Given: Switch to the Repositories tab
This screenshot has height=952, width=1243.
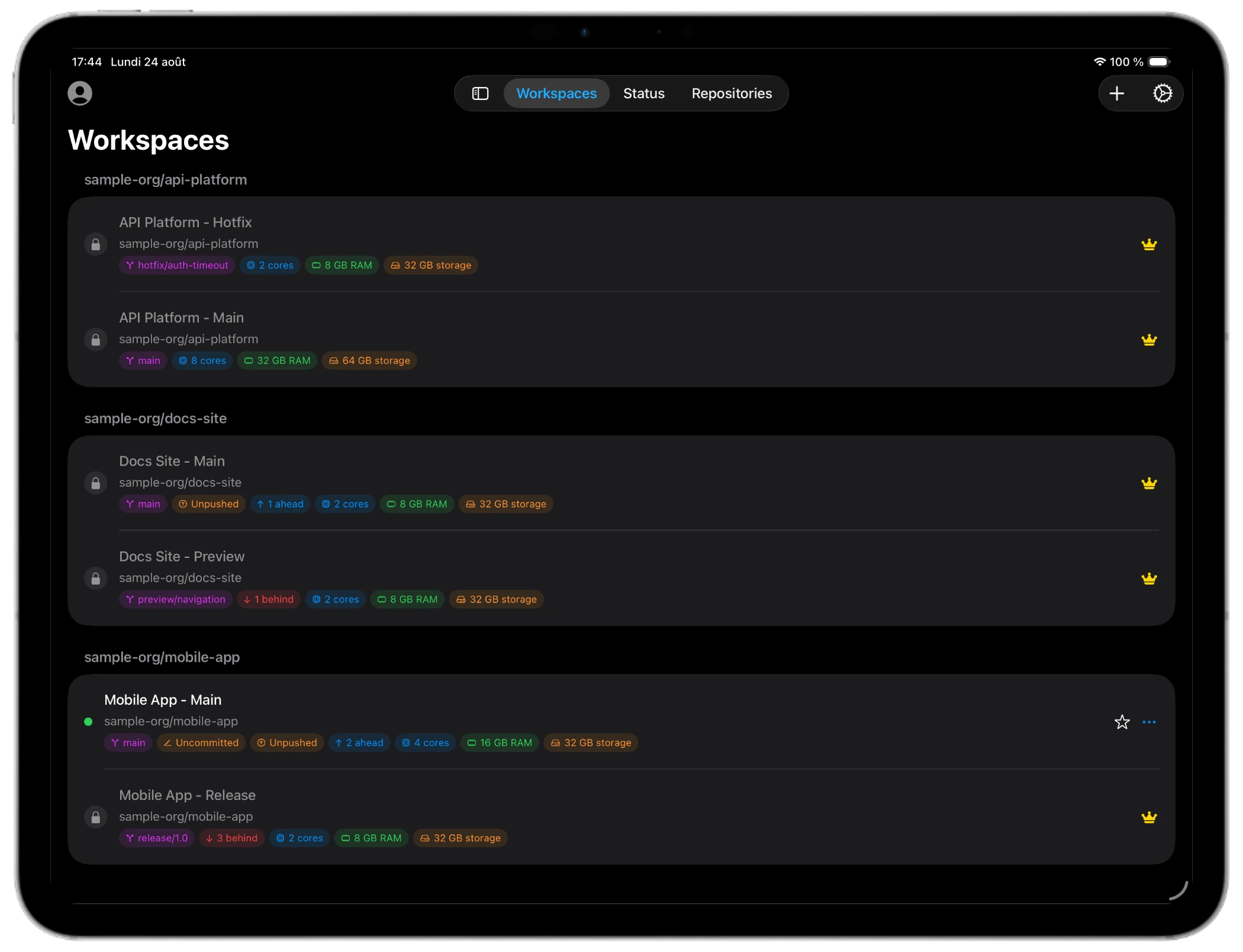Looking at the screenshot, I should point(732,93).
